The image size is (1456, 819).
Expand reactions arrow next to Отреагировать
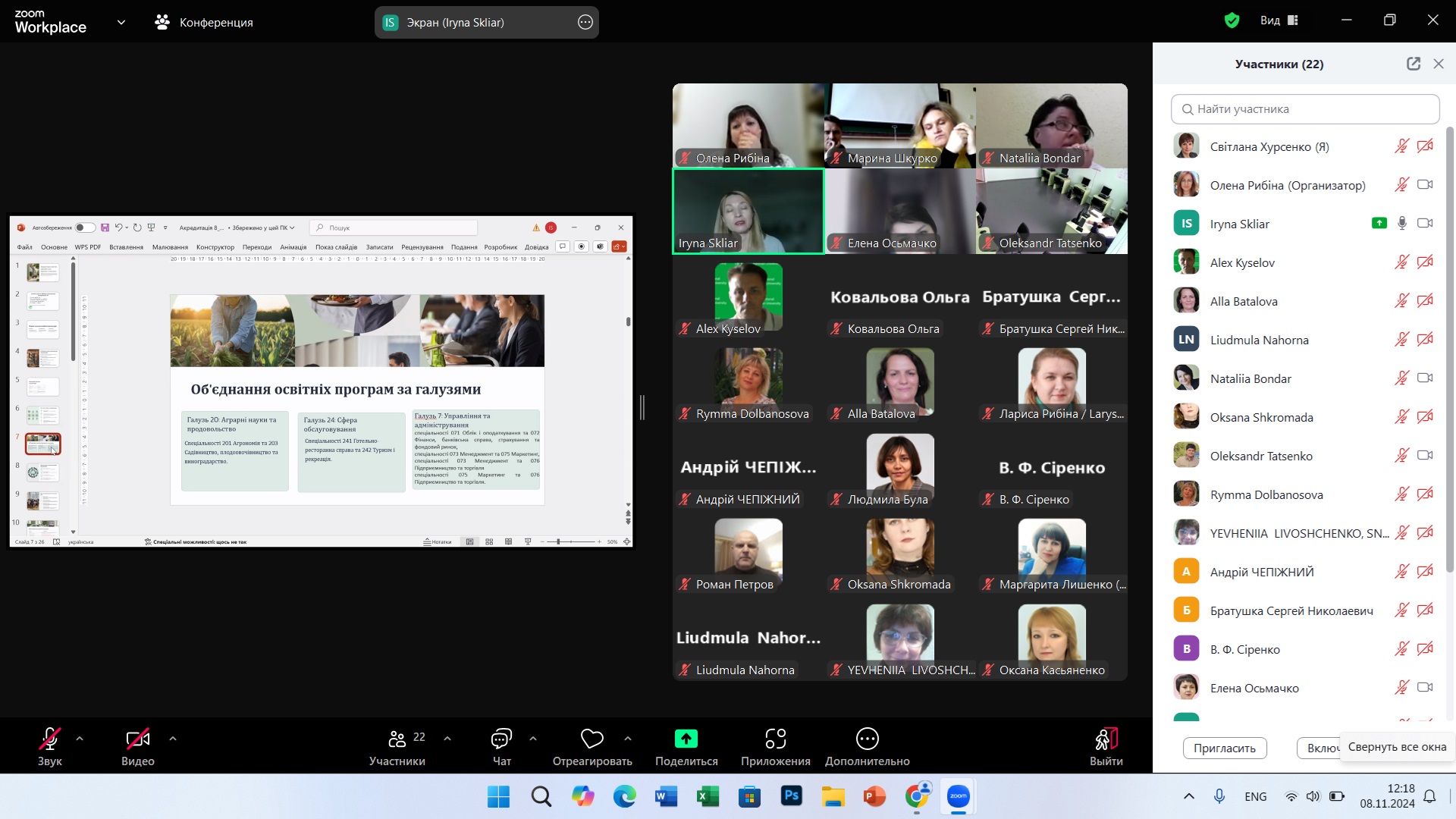point(628,739)
